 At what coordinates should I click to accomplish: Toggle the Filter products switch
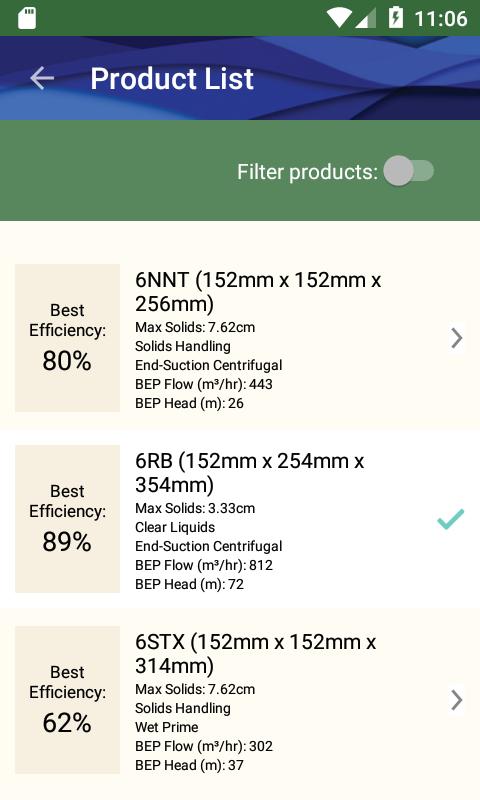tap(409, 171)
